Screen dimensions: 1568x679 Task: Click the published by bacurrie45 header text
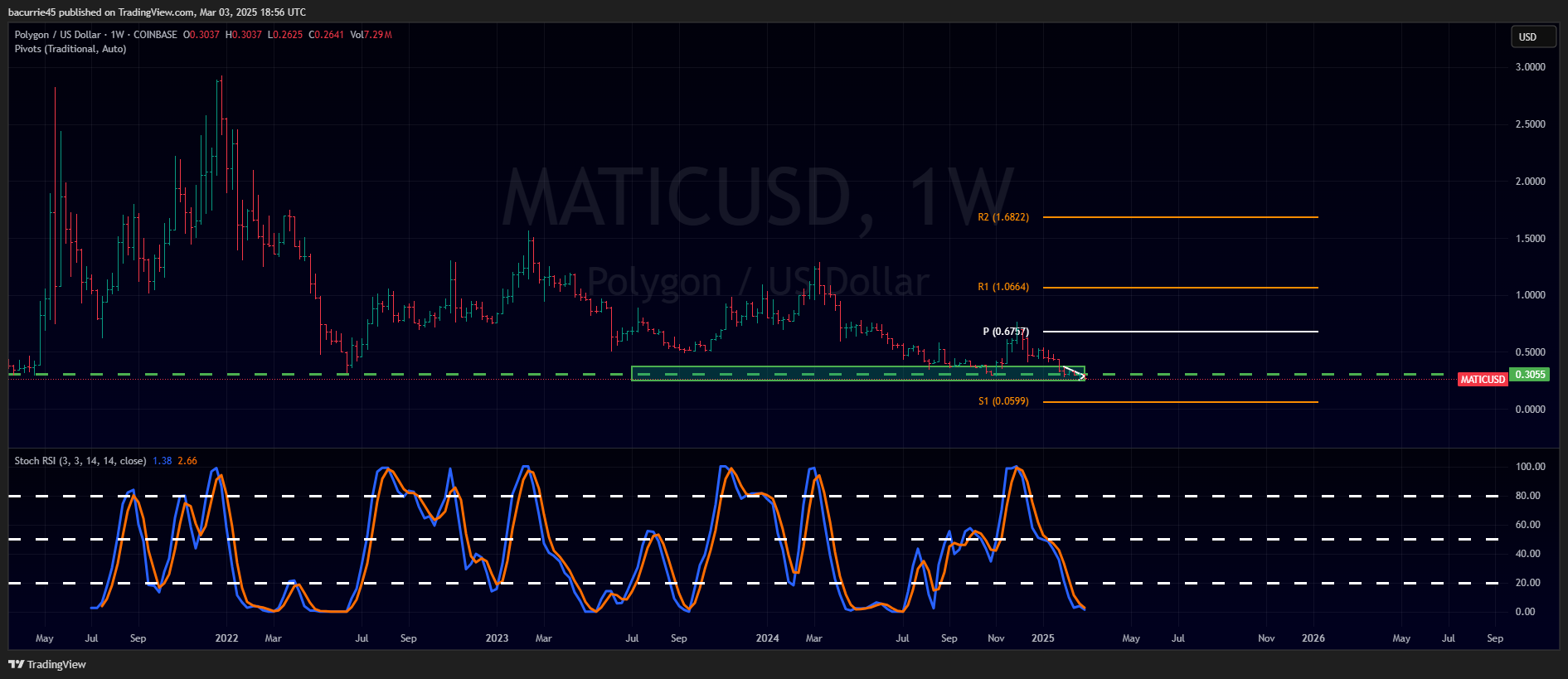pos(157,12)
